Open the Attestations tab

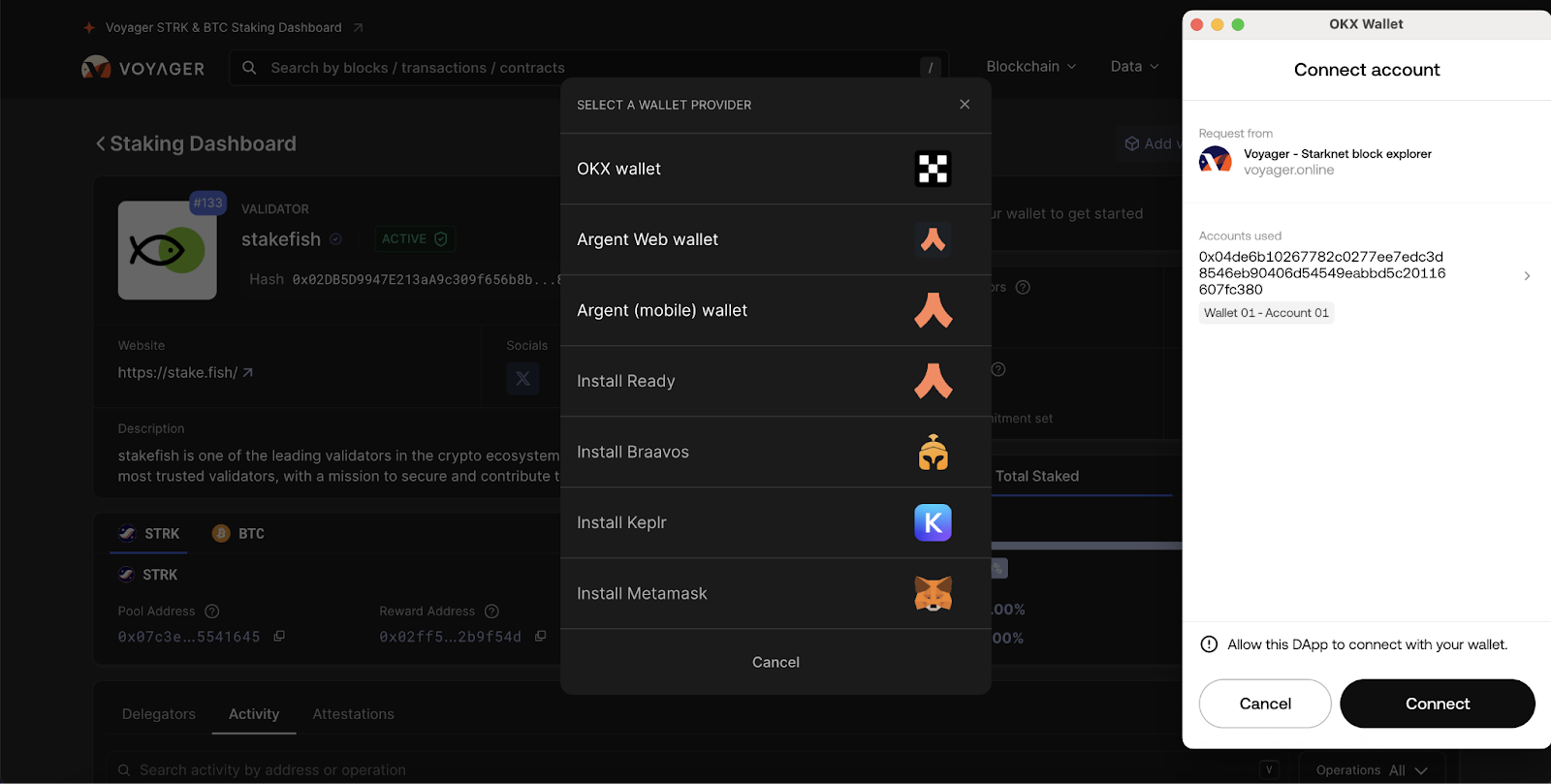click(353, 714)
